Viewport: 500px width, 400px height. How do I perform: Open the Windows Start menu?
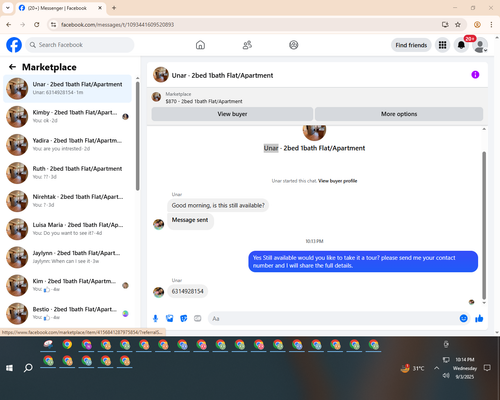(9, 368)
